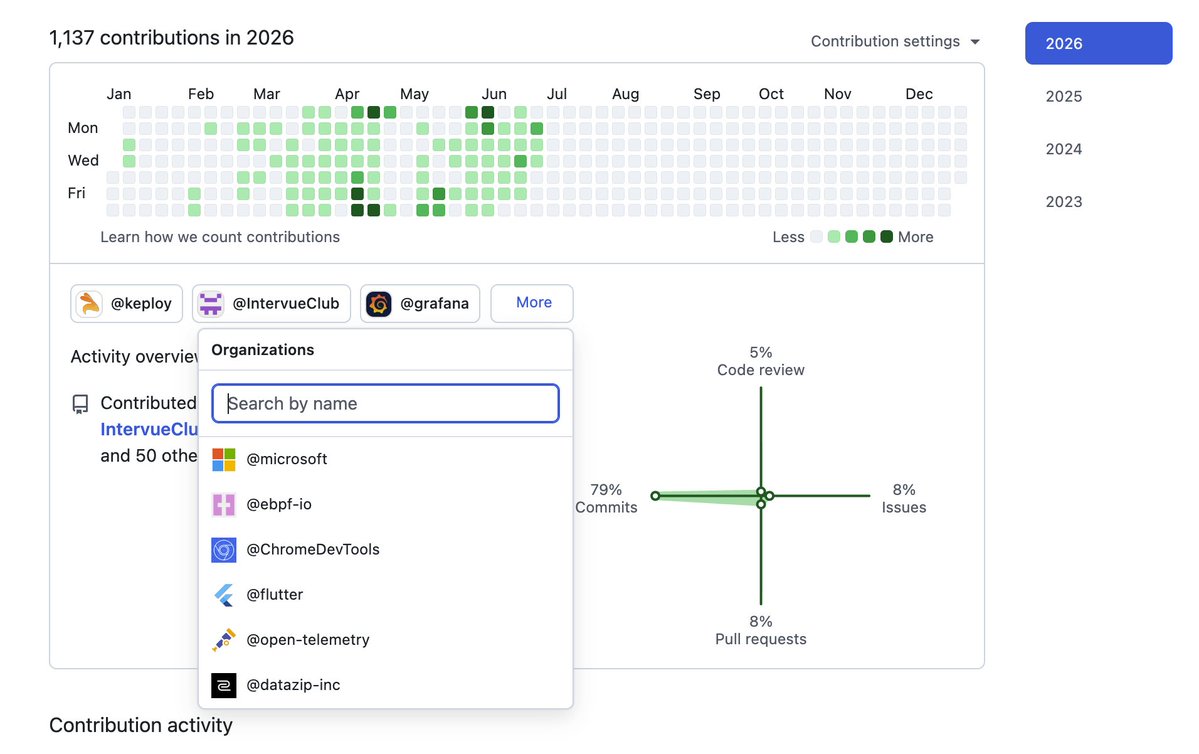Filter activity by @keploy organization
The height and width of the screenshot is (754, 1199).
(x=126, y=304)
